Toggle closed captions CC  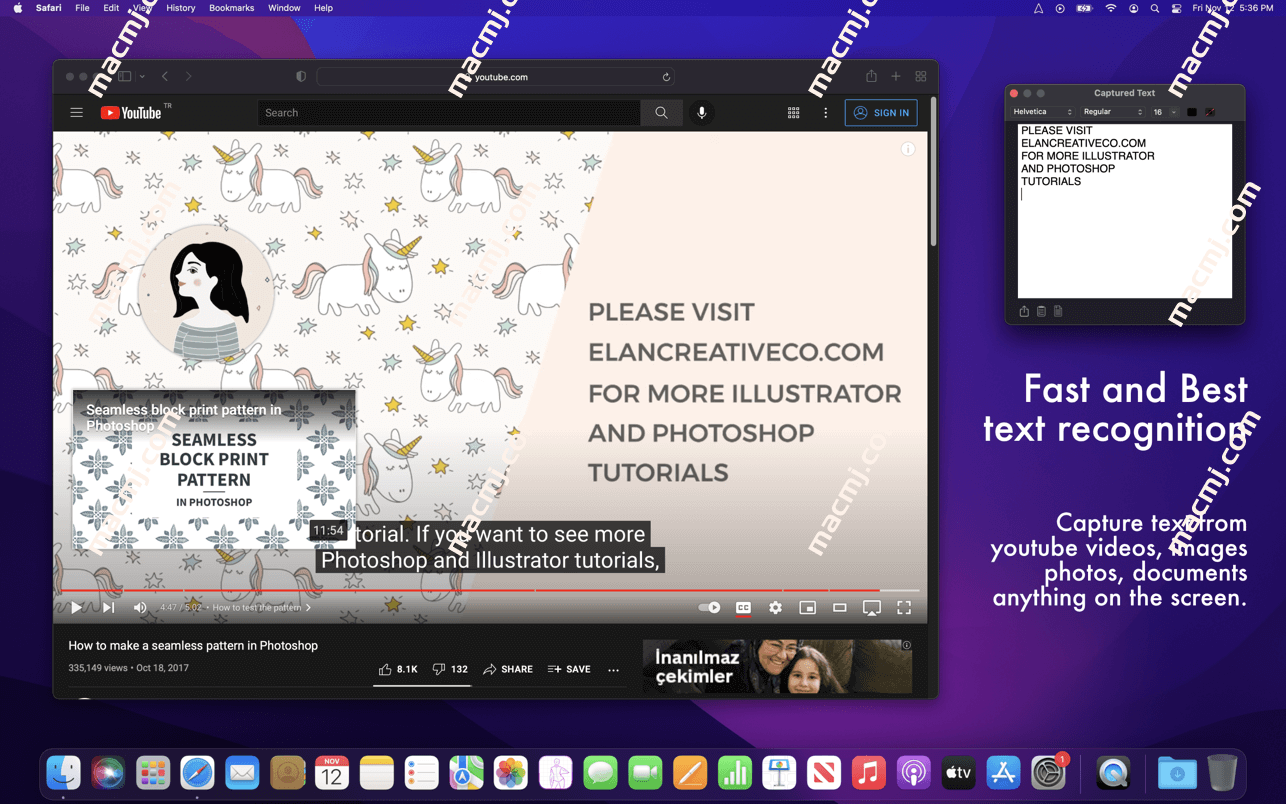tap(743, 607)
